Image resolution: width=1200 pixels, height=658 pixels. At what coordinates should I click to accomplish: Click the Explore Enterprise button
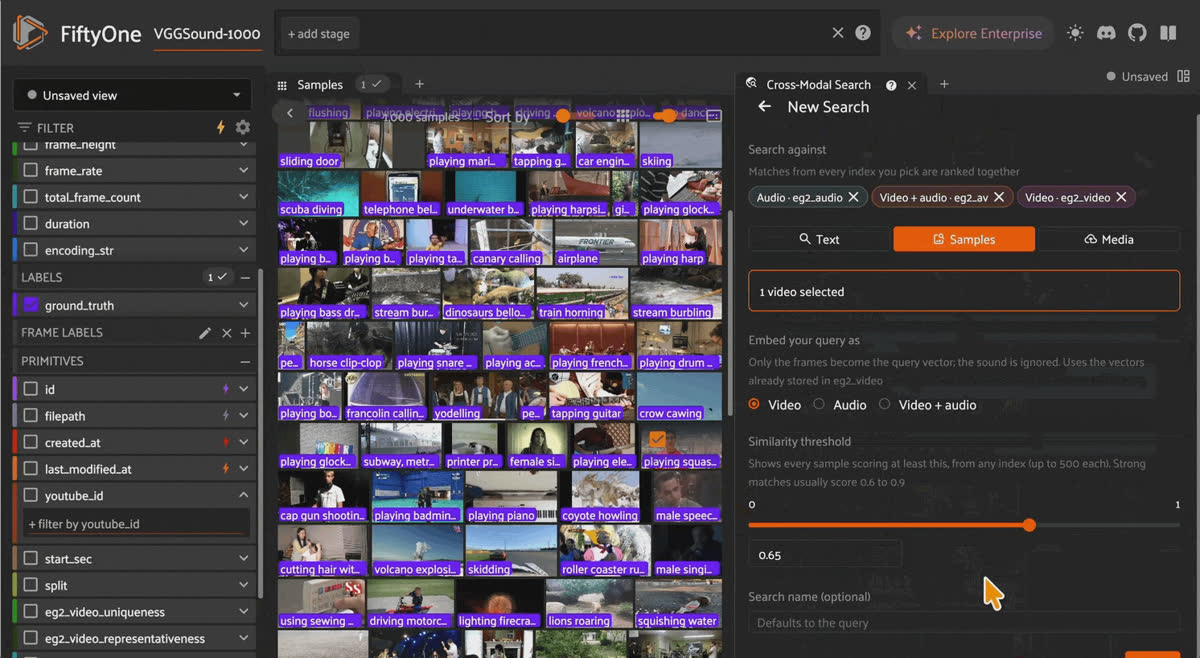point(972,33)
